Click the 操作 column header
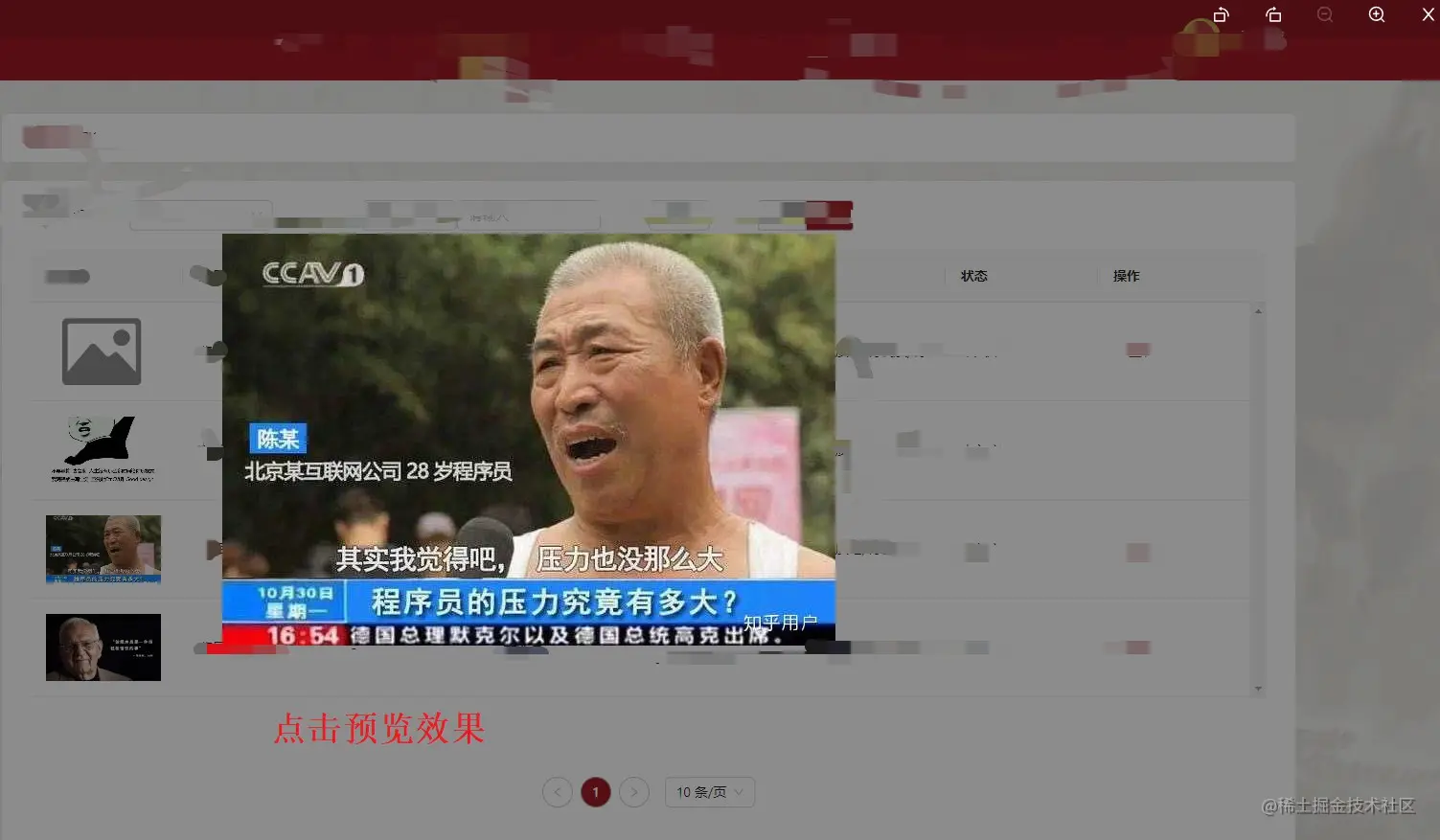The width and height of the screenshot is (1440, 840). click(1127, 276)
